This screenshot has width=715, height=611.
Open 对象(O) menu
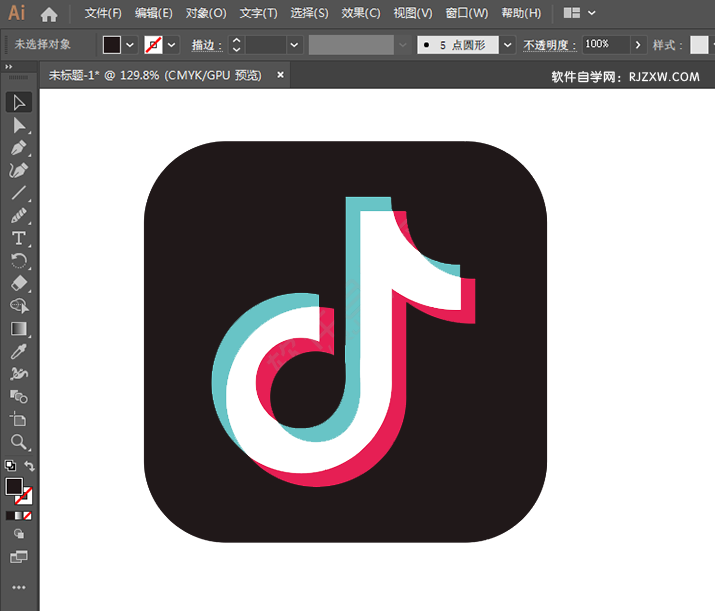click(206, 13)
